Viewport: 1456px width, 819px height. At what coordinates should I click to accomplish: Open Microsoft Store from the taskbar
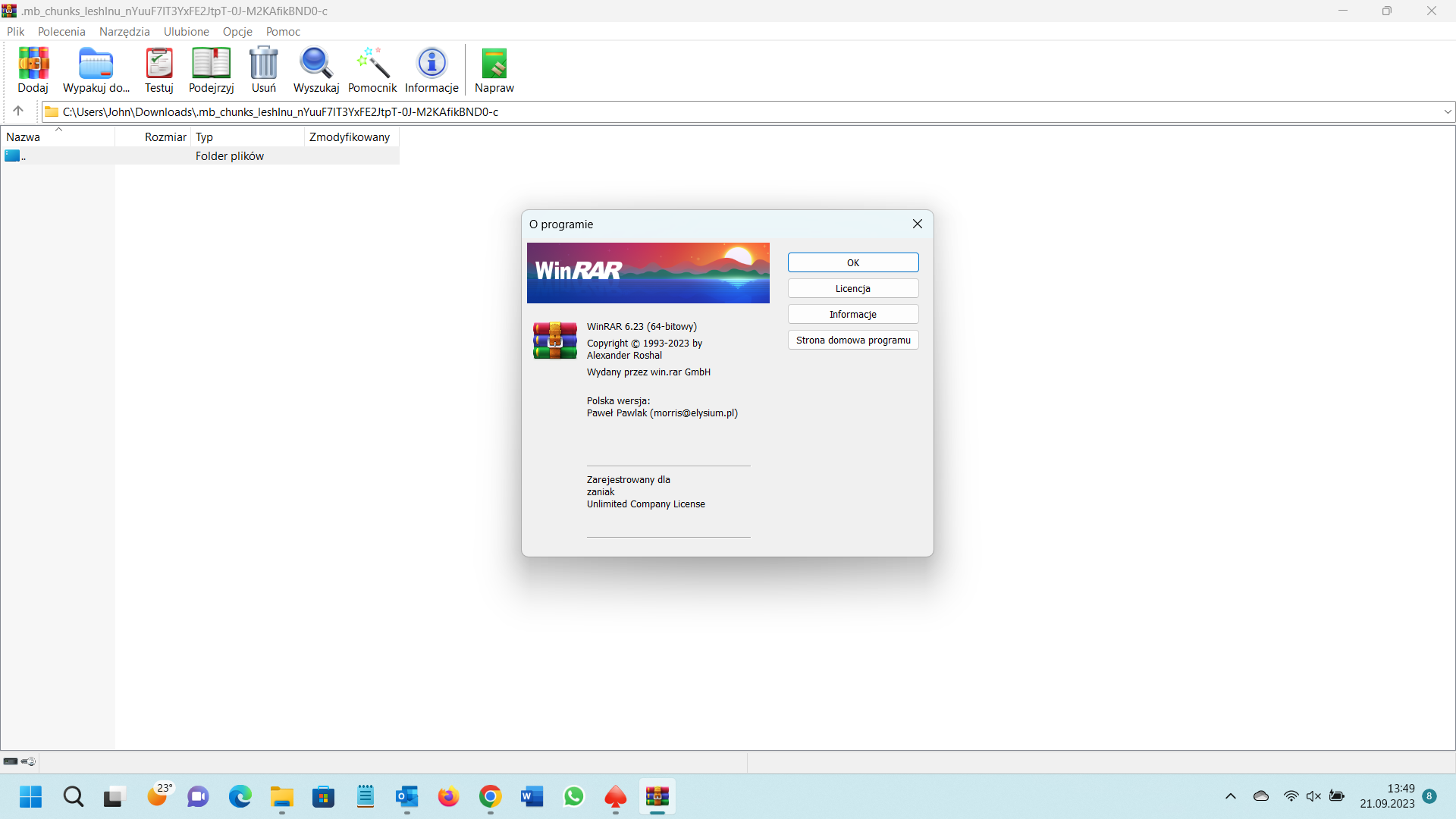[x=324, y=797]
